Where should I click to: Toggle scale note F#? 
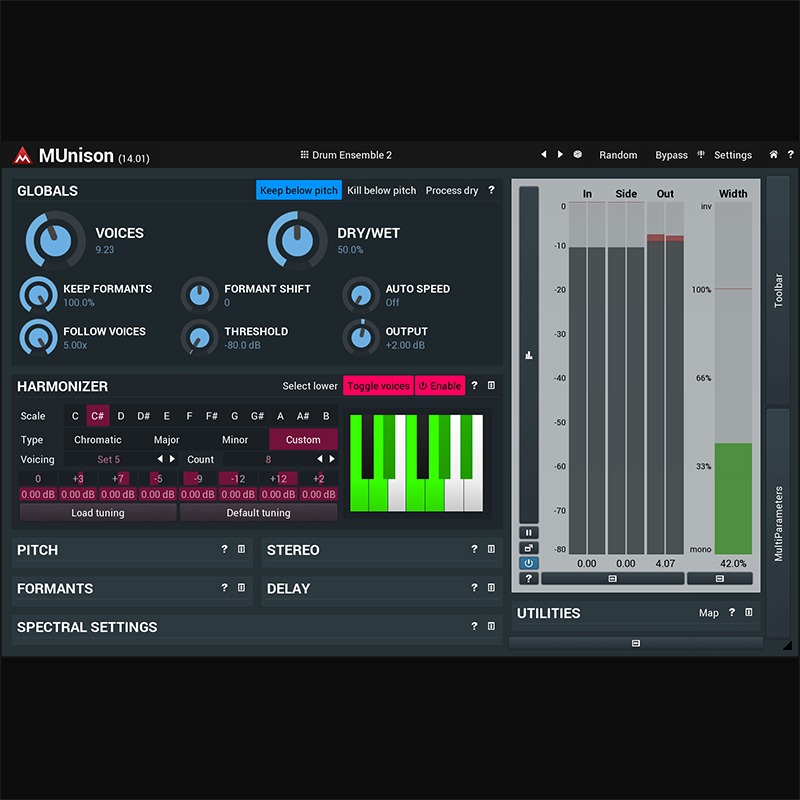pyautogui.click(x=212, y=416)
